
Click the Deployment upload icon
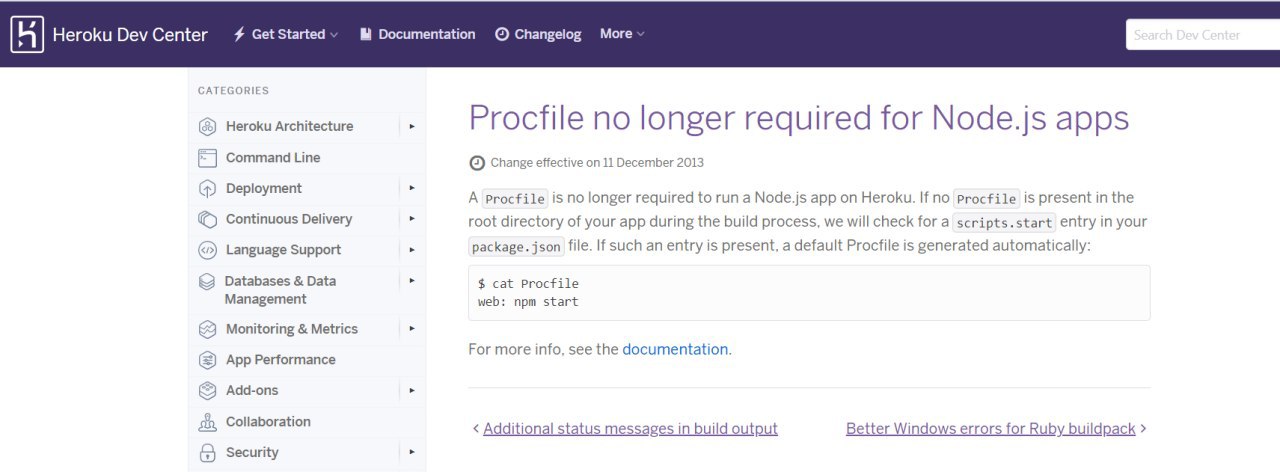pyautogui.click(x=207, y=189)
